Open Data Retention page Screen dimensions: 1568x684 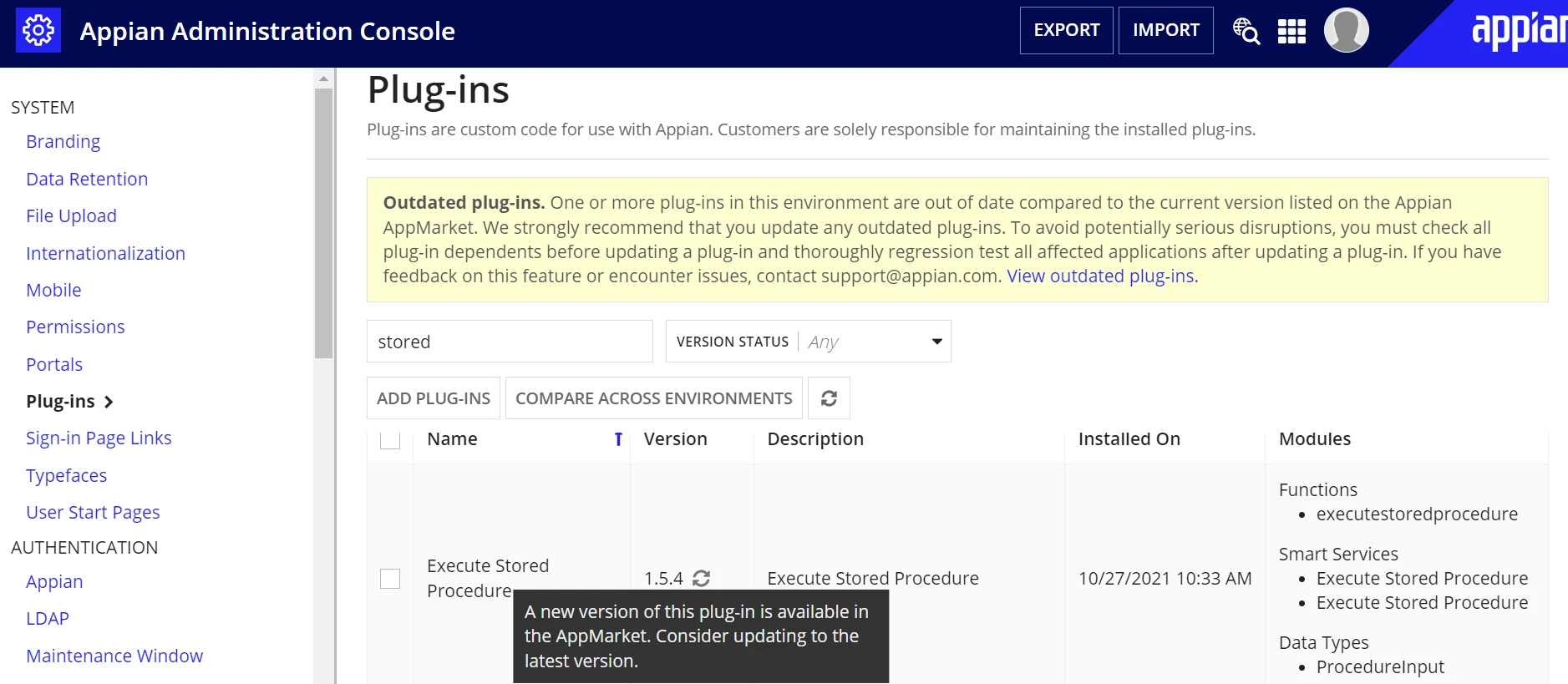87,179
